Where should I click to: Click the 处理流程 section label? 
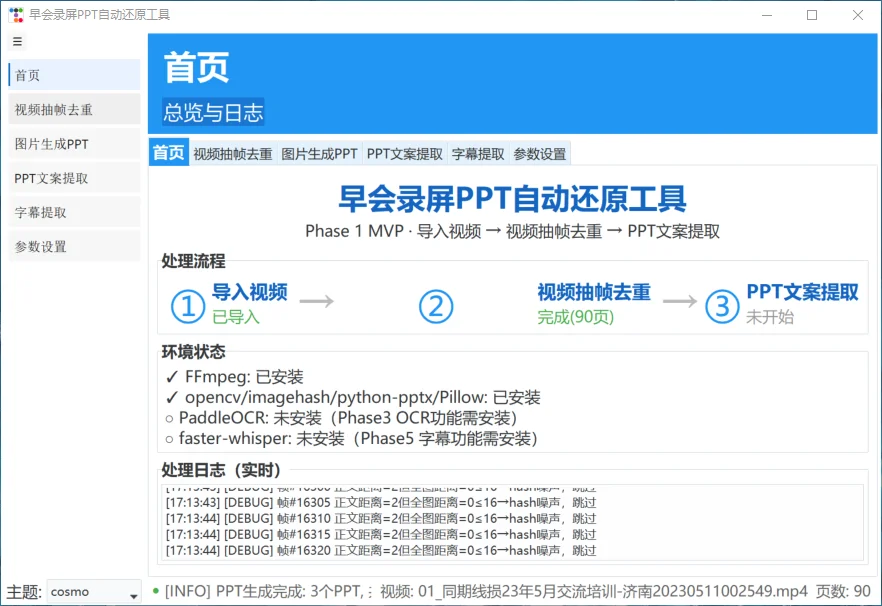[x=194, y=261]
